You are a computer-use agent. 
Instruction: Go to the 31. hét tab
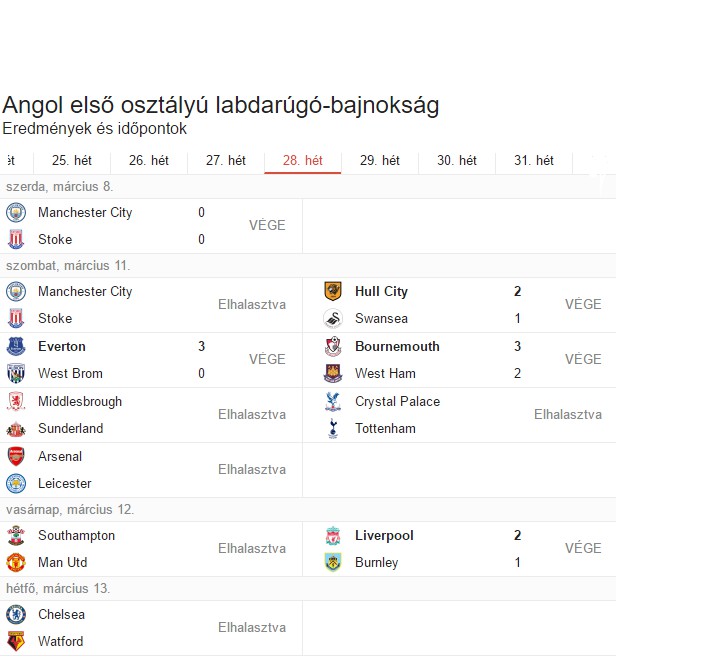[534, 161]
